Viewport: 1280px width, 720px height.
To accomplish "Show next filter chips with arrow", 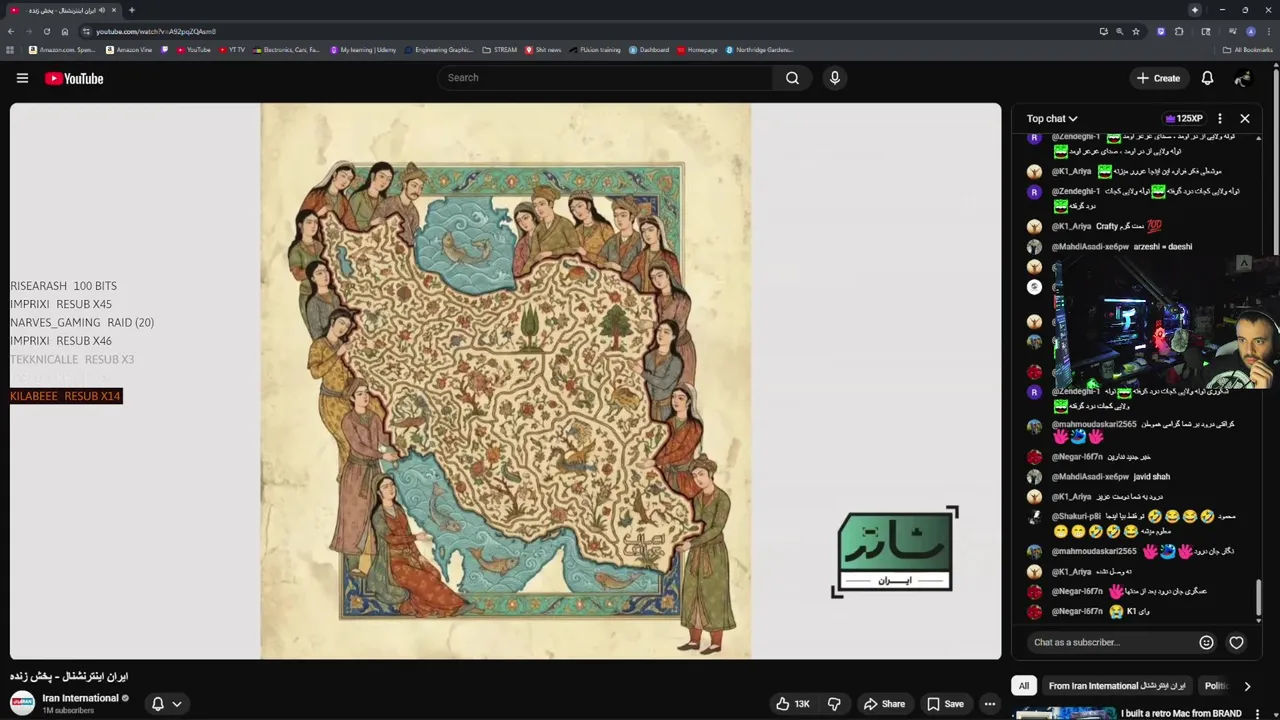I will coord(1247,686).
